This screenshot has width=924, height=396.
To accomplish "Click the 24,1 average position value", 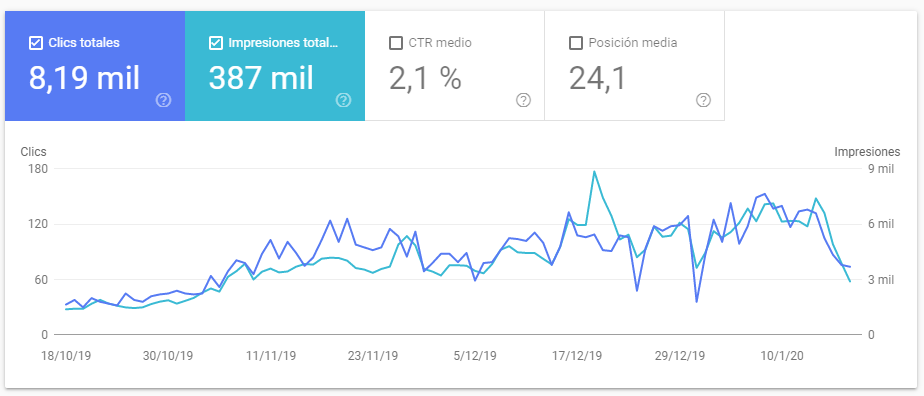I will 598,78.
